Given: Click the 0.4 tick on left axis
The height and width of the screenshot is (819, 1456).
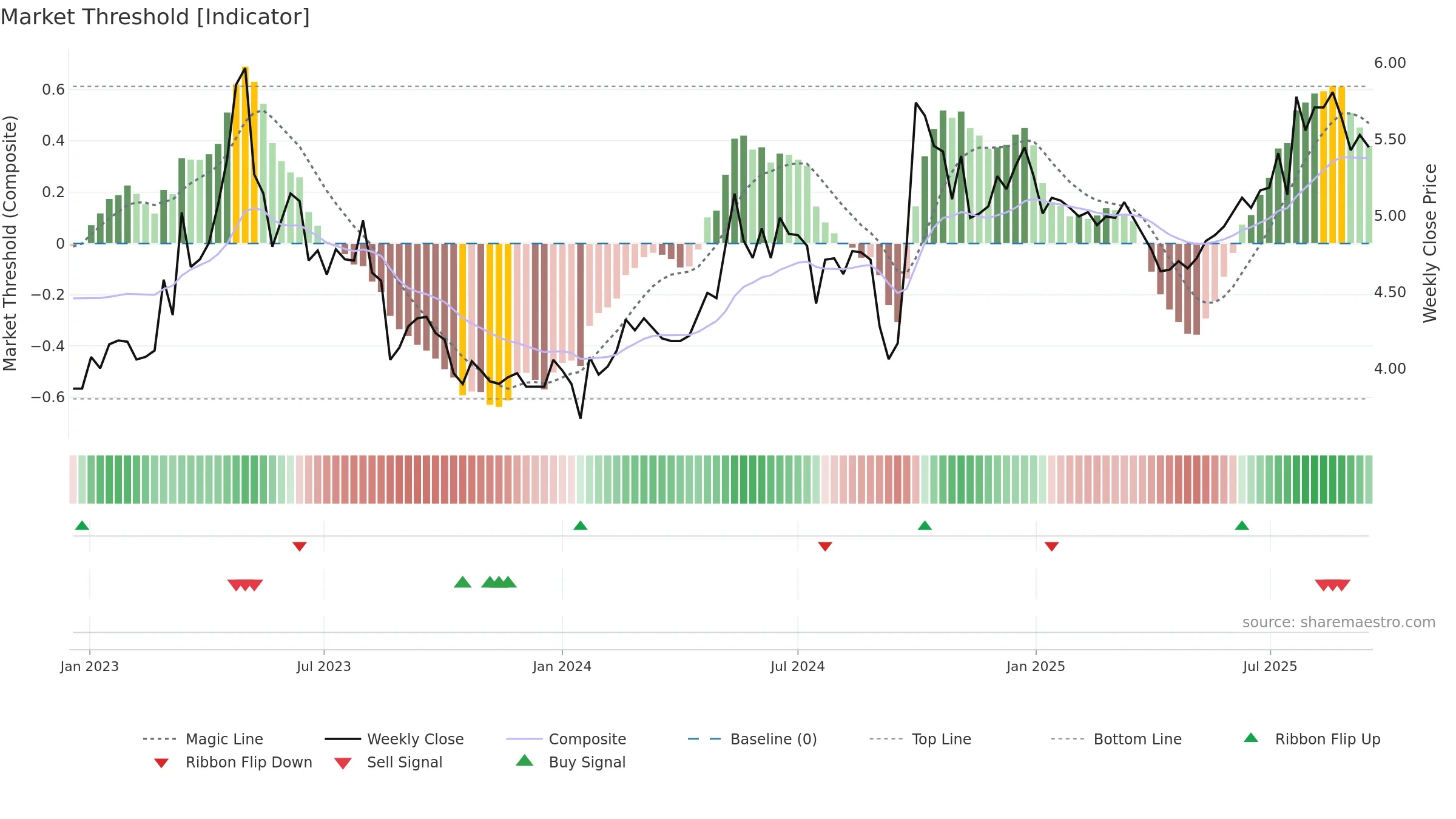Looking at the screenshot, I should (53, 141).
